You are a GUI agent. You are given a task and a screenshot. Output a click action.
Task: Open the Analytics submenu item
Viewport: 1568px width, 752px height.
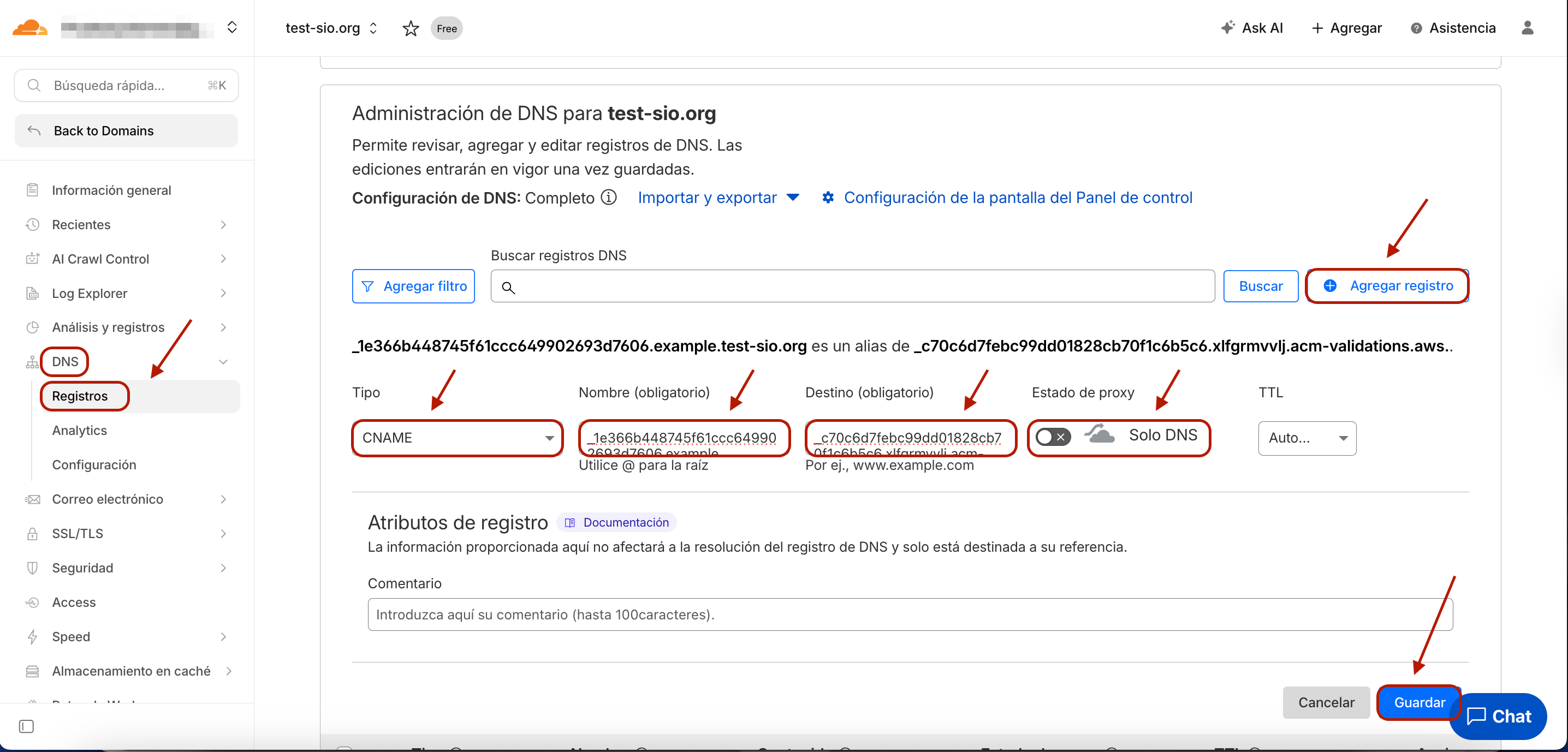[x=79, y=430]
